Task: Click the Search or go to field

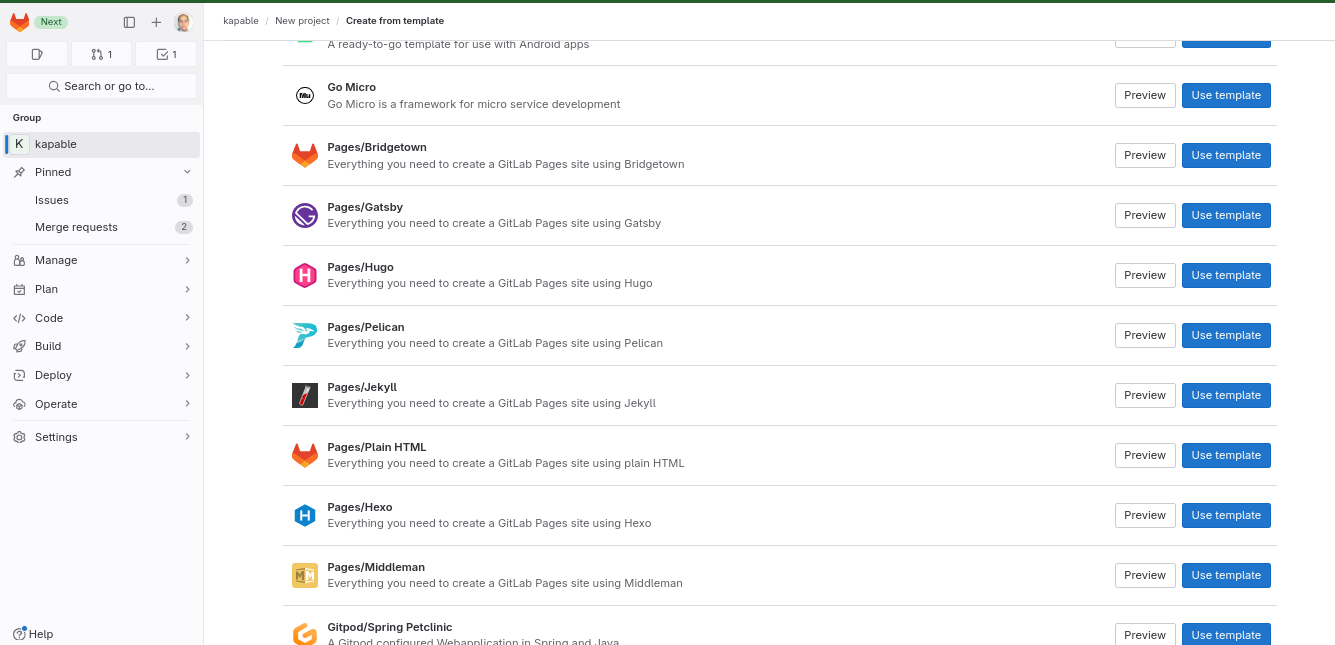Action: coord(101,86)
